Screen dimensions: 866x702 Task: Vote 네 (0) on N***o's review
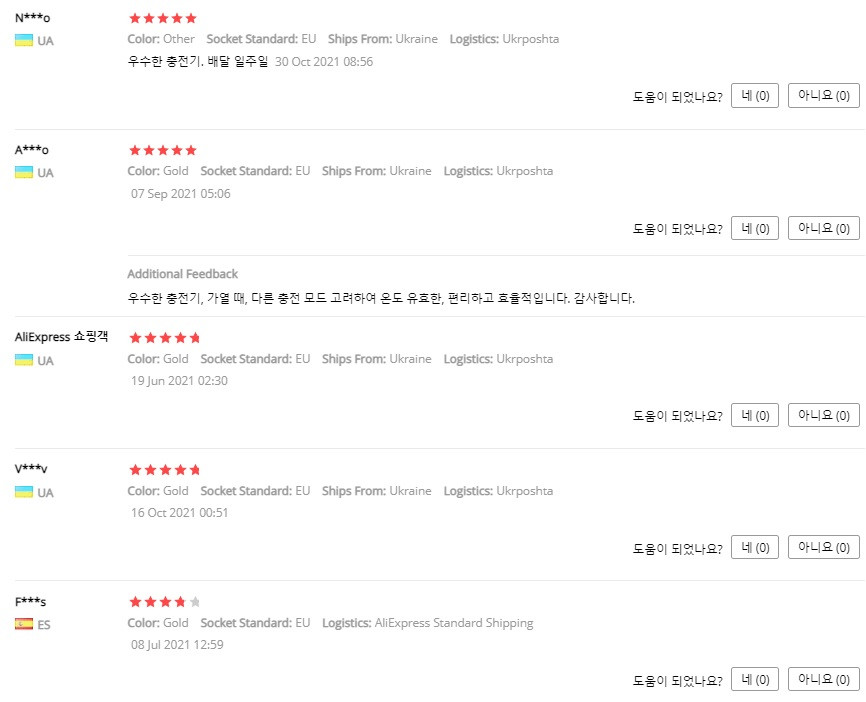[754, 96]
